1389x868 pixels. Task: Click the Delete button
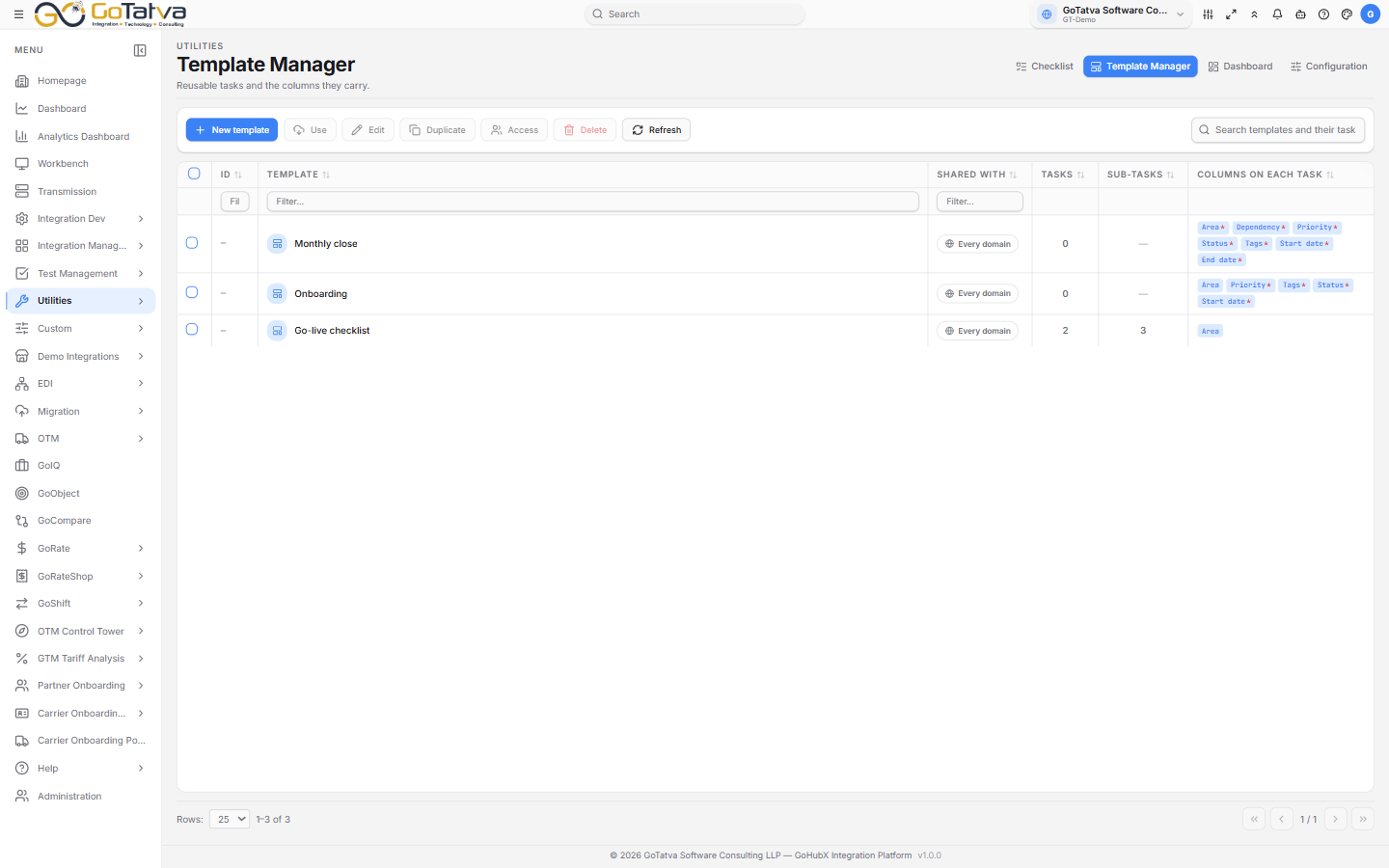(585, 130)
